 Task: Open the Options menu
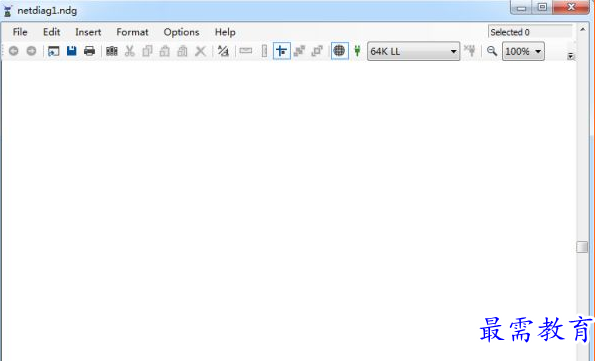(181, 32)
